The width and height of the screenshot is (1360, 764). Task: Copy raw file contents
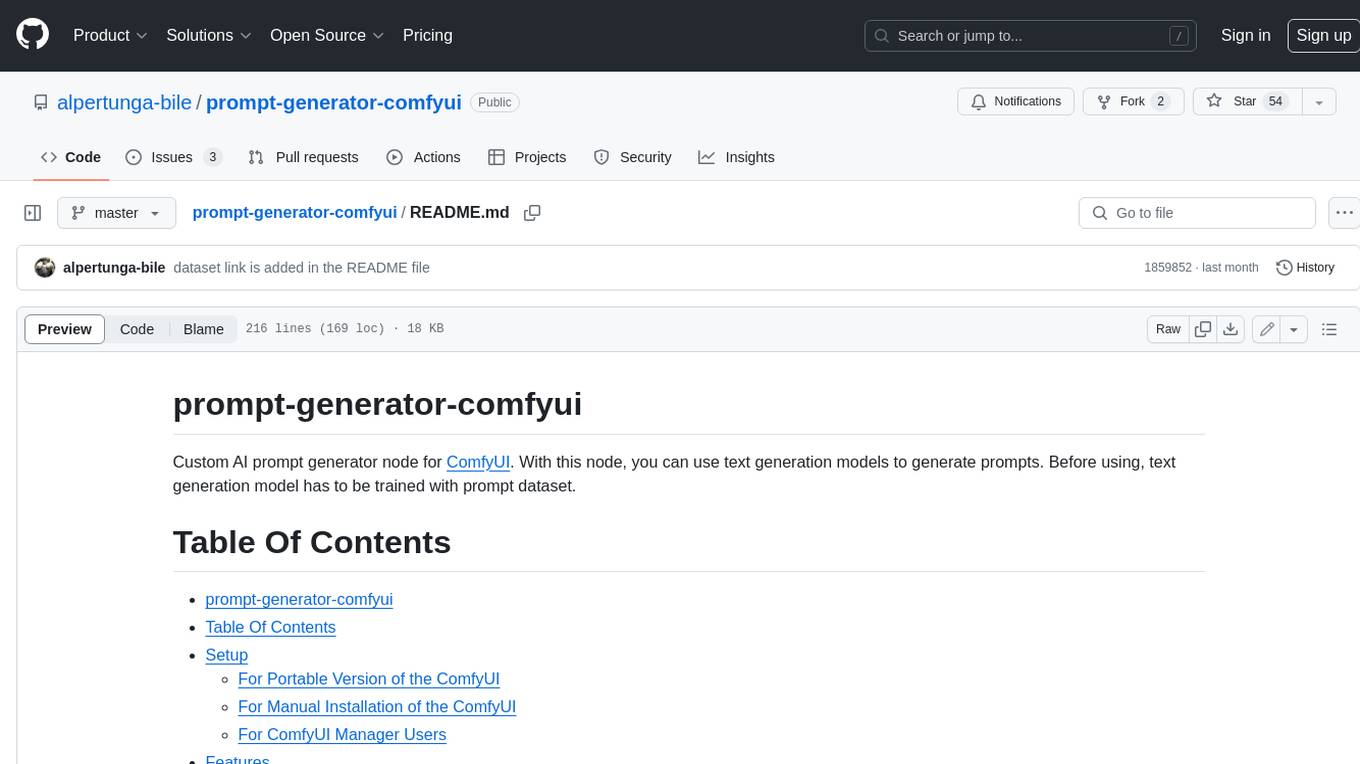1203,329
